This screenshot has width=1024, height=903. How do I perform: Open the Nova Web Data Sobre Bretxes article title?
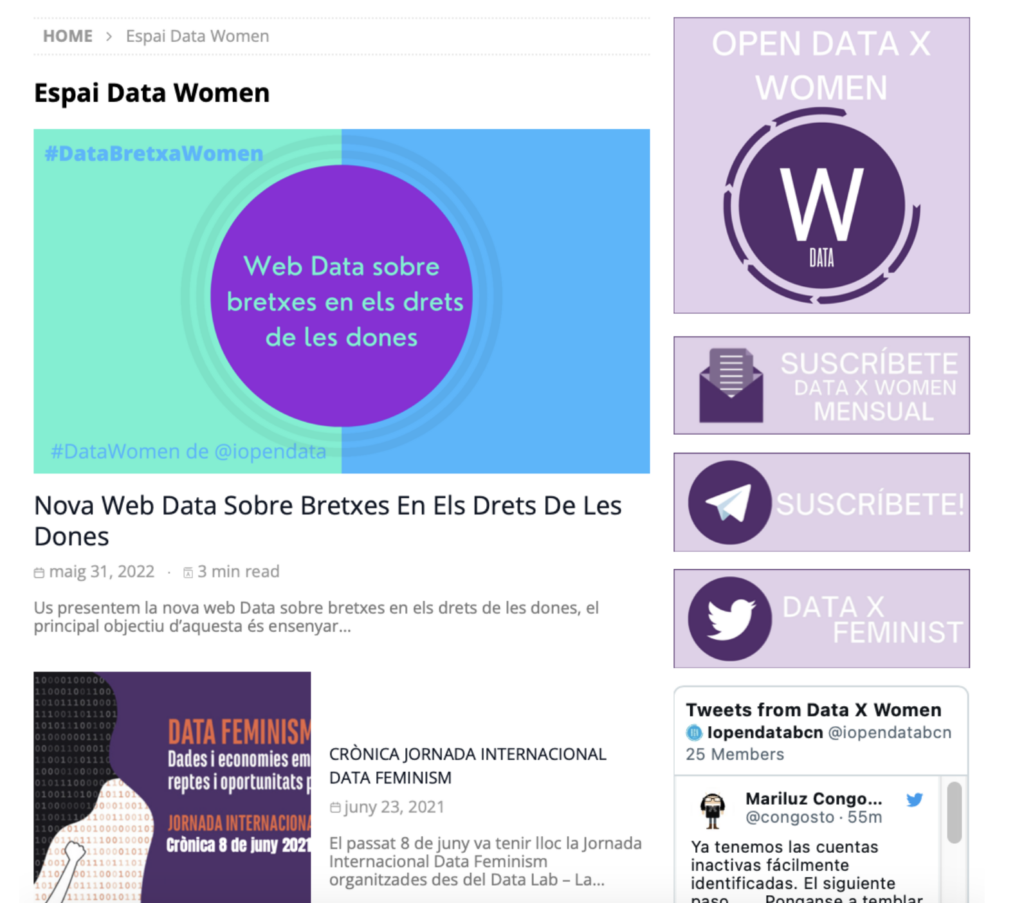click(328, 520)
